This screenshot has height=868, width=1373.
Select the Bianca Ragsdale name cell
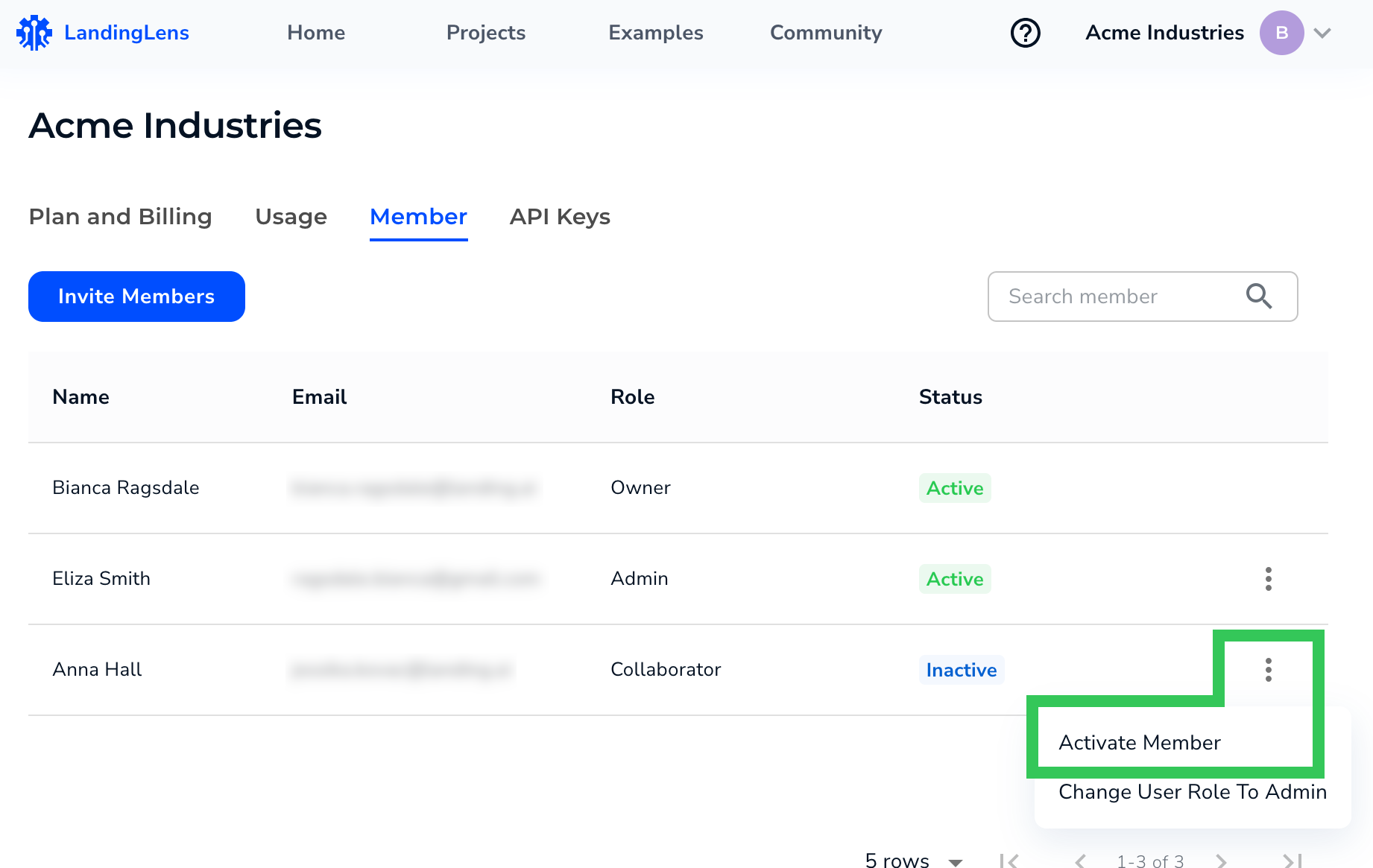(126, 488)
